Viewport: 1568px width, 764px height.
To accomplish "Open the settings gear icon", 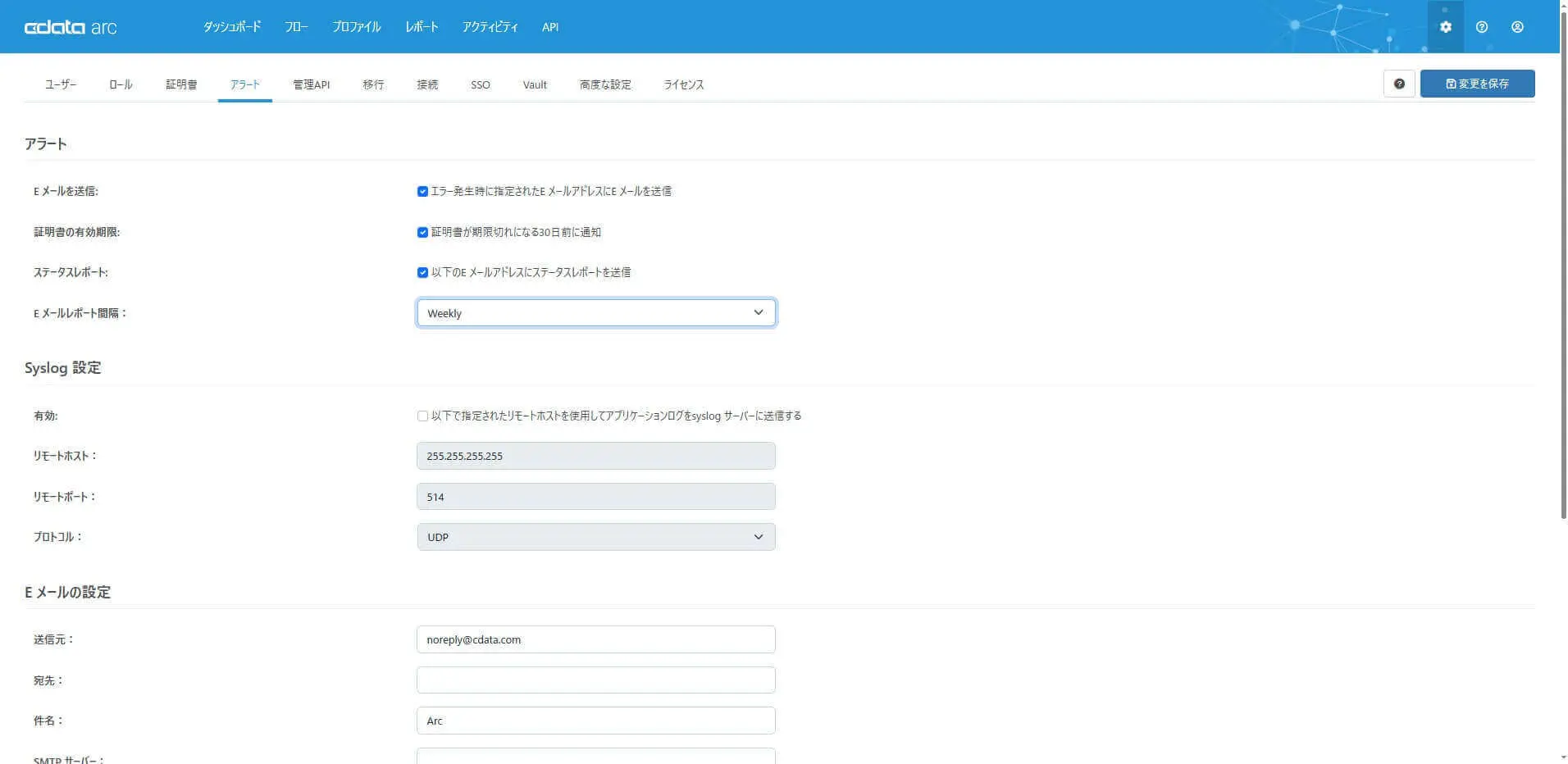I will coord(1445,27).
